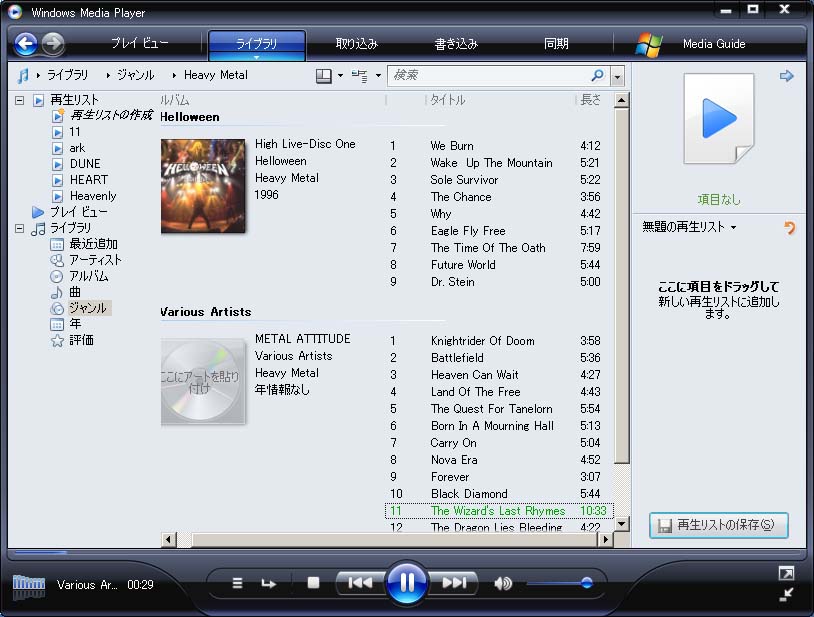Open the Media Guide tab
This screenshot has width=814, height=617.
point(714,44)
